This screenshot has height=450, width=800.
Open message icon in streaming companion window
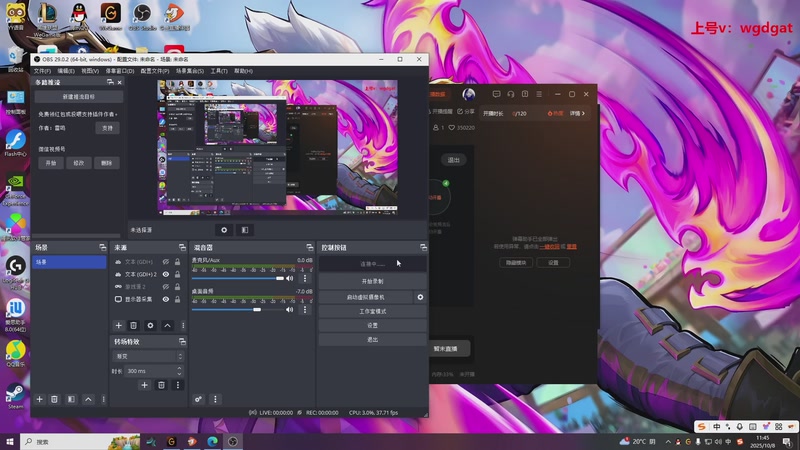pyautogui.click(x=496, y=94)
